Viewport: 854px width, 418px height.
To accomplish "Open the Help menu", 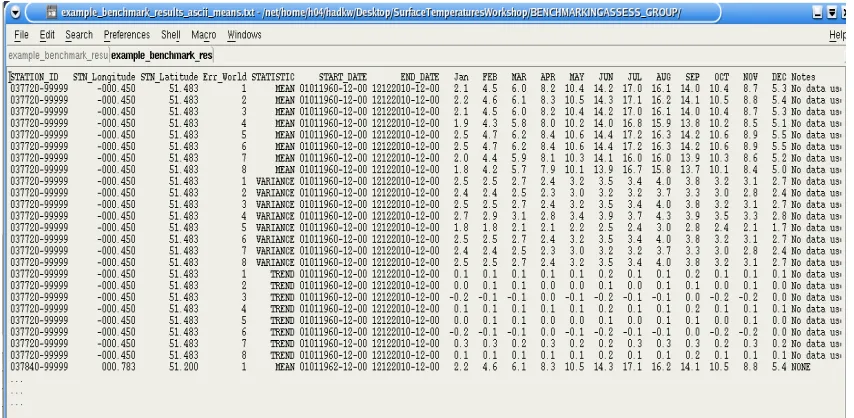I will tap(838, 35).
